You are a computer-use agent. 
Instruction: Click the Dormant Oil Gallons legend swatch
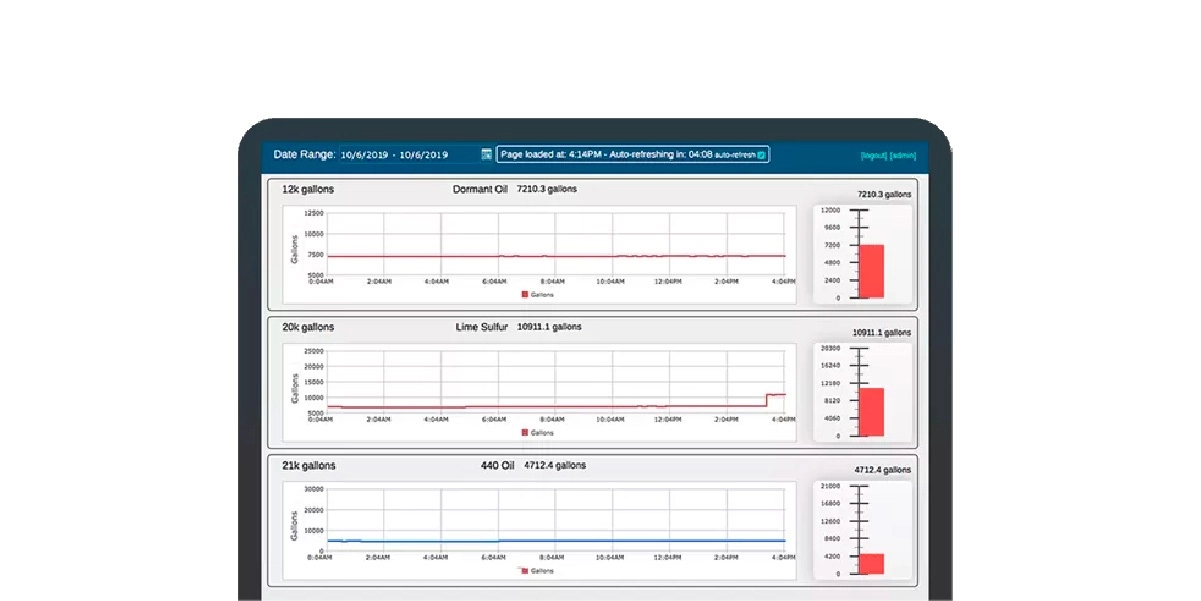point(525,294)
